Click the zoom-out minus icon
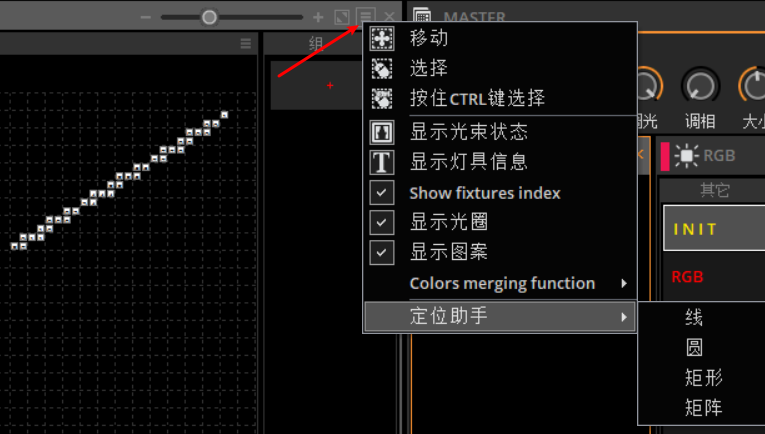The image size is (765, 434). pyautogui.click(x=146, y=17)
